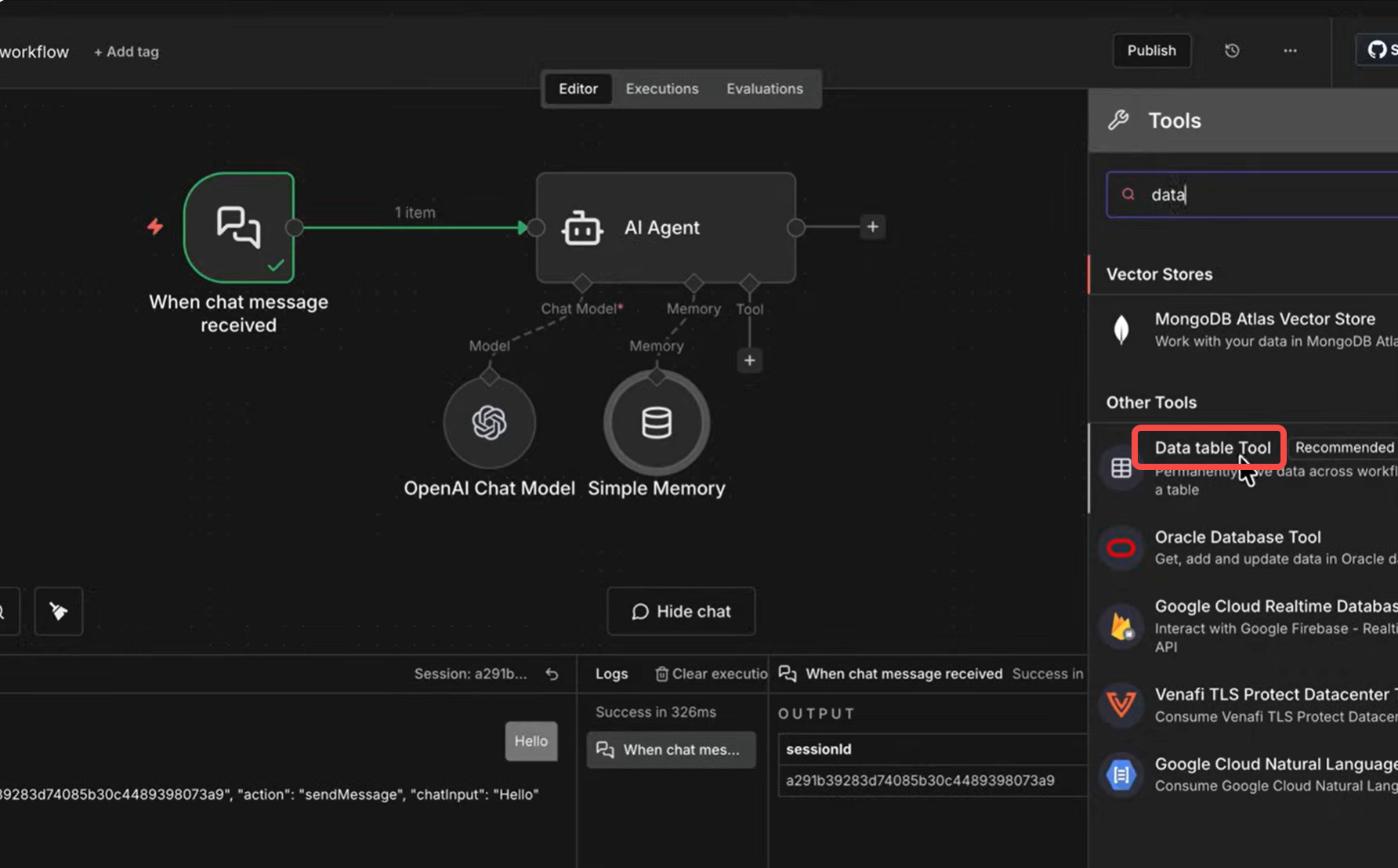The height and width of the screenshot is (868, 1398).
Task: Click the Session a291b... label
Action: tap(470, 674)
